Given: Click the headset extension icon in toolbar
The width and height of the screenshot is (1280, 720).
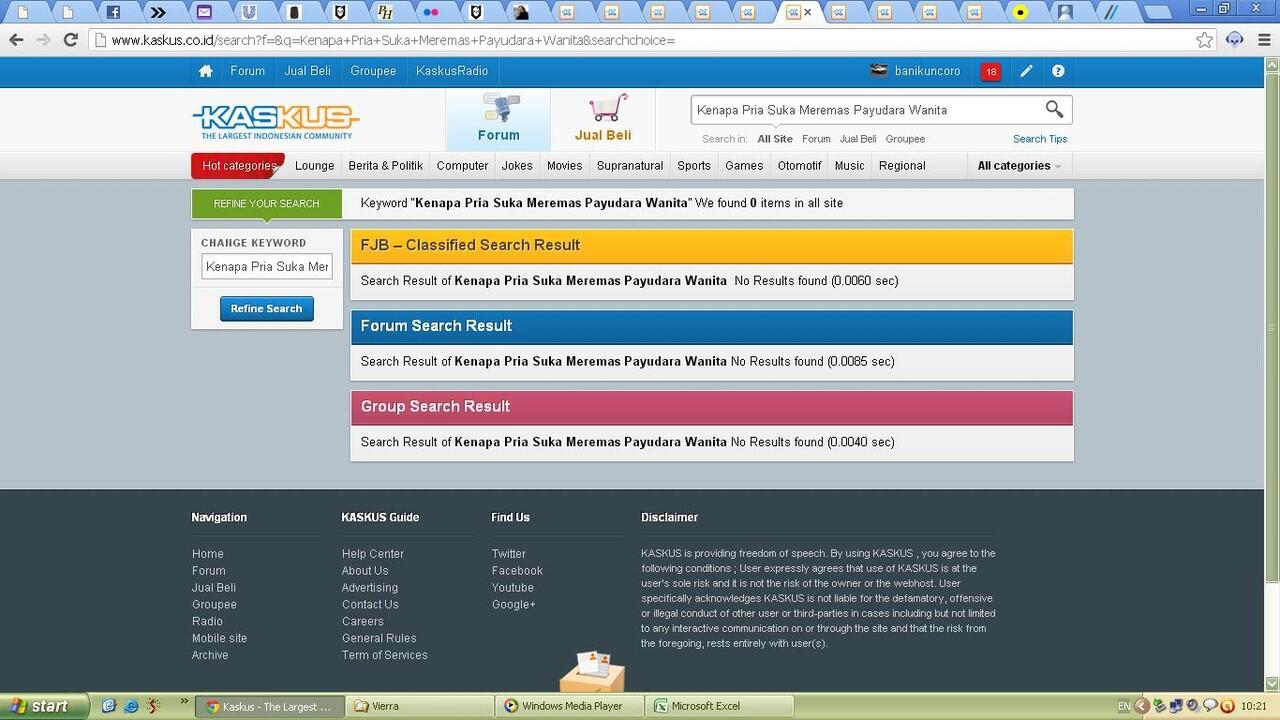Looking at the screenshot, I should (1235, 40).
